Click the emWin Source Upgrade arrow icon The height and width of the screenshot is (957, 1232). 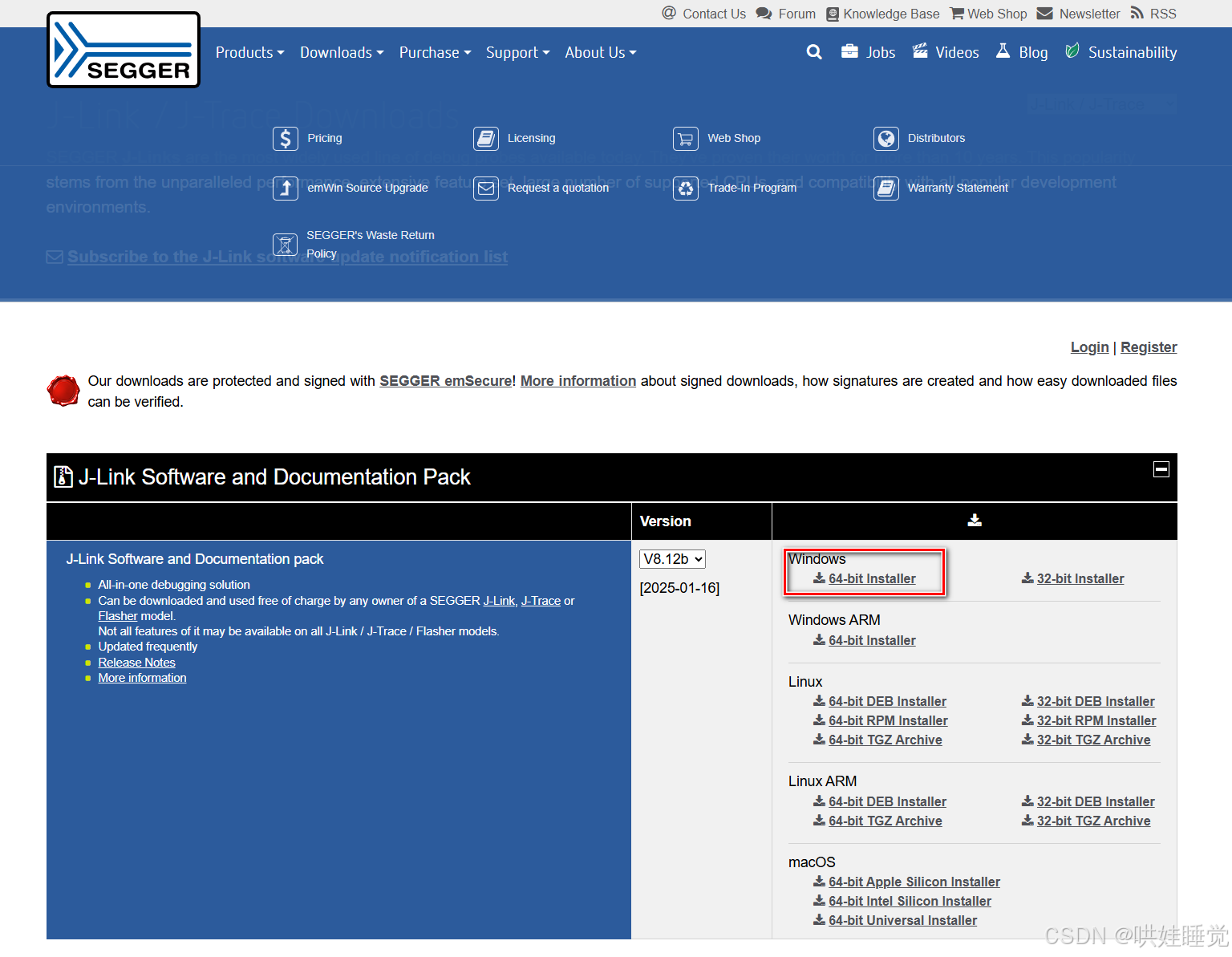click(286, 189)
